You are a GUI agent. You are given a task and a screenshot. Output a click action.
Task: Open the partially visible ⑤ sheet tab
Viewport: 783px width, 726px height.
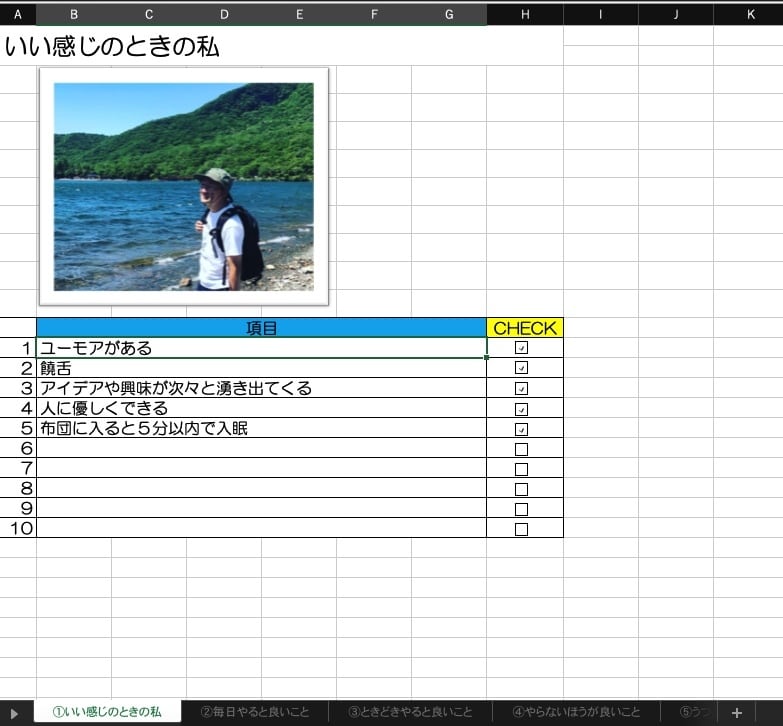tap(690, 712)
